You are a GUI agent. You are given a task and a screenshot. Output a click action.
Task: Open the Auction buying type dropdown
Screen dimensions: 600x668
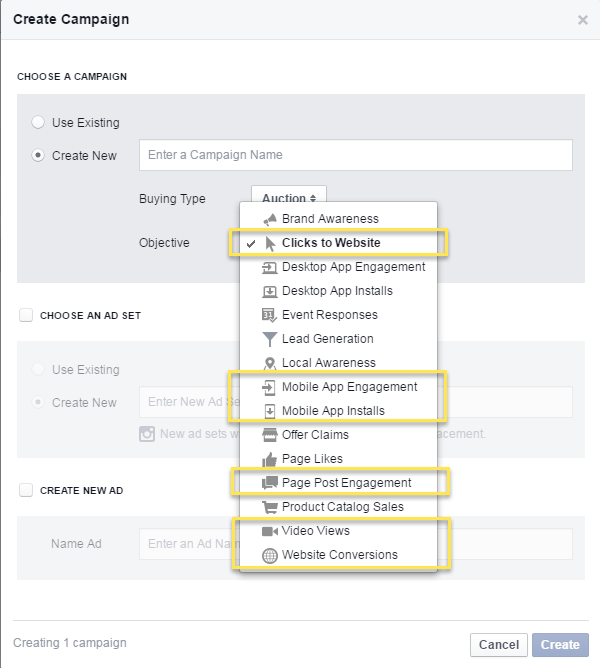point(289,194)
